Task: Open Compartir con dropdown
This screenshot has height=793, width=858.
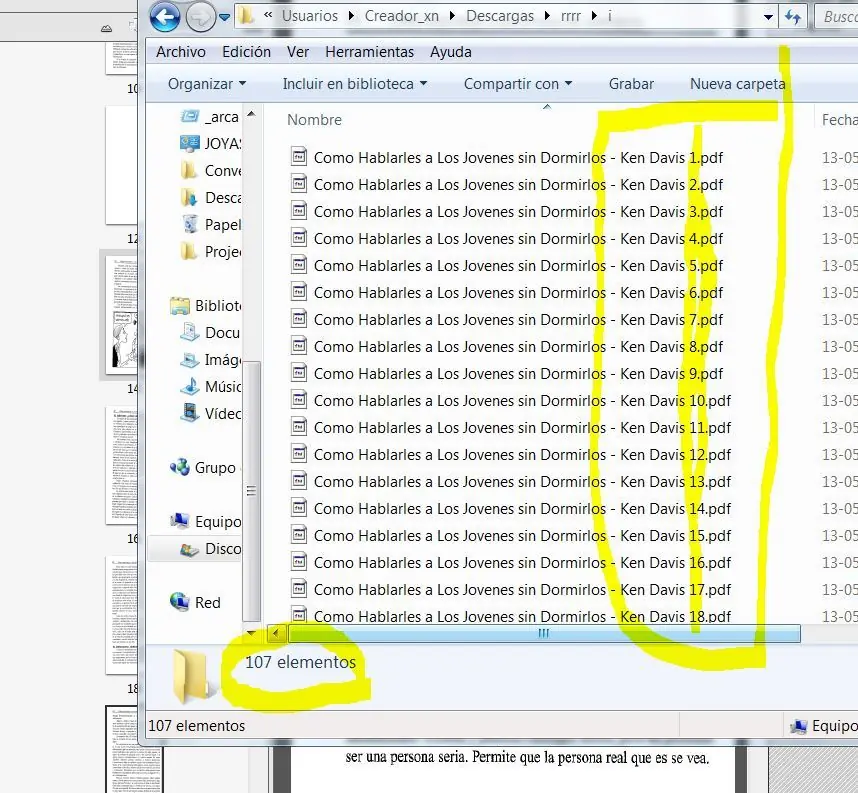Action: point(518,84)
